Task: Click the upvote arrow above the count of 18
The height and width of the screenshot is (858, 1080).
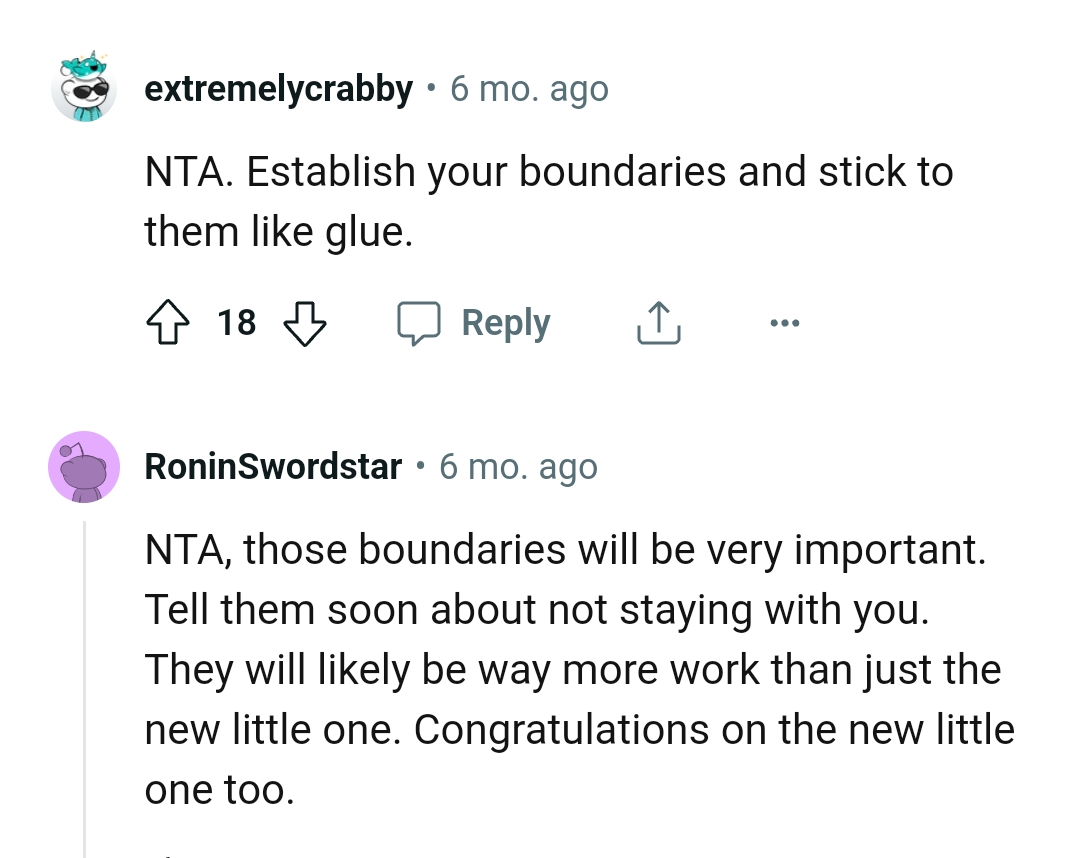Action: tap(170, 322)
